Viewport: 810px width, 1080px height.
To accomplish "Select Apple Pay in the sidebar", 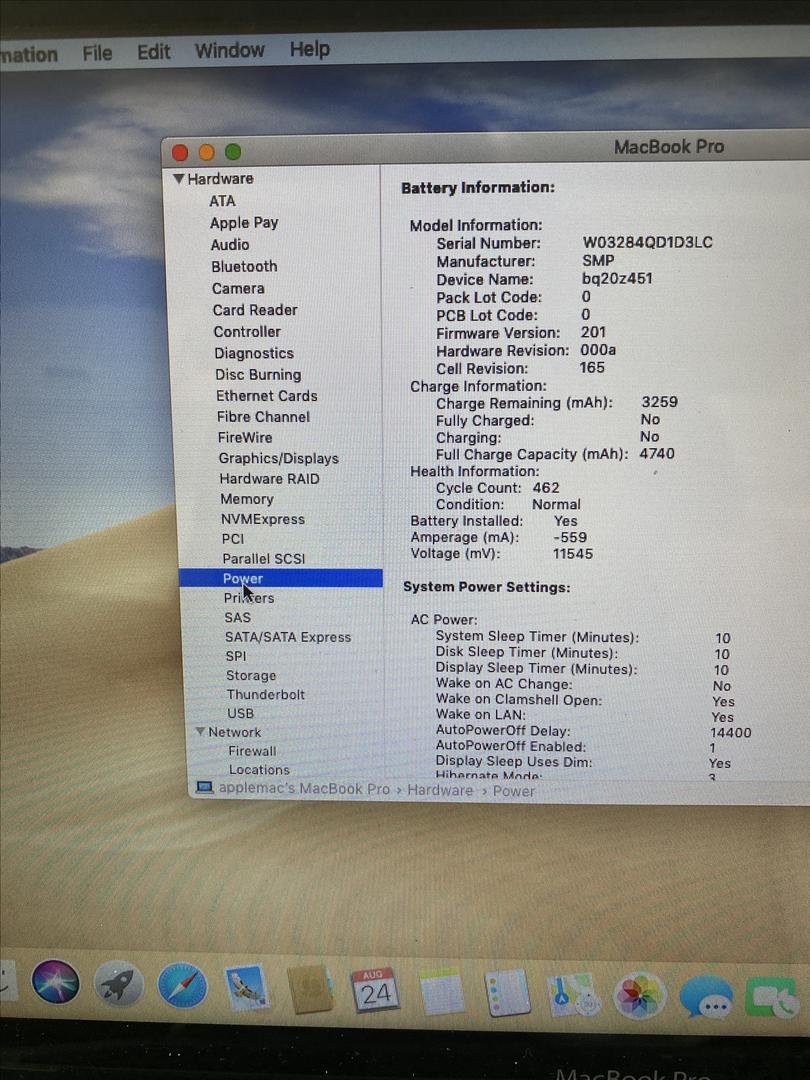I will coord(244,222).
